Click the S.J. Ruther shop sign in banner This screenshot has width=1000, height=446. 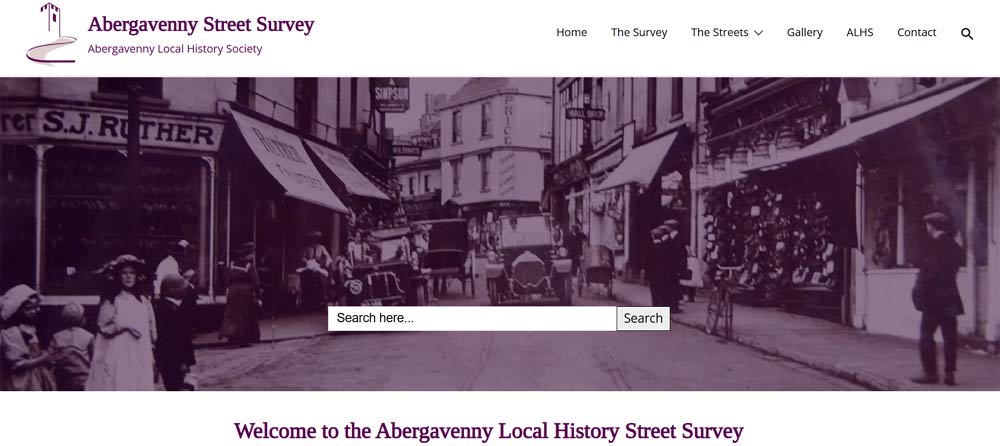pyautogui.click(x=112, y=129)
